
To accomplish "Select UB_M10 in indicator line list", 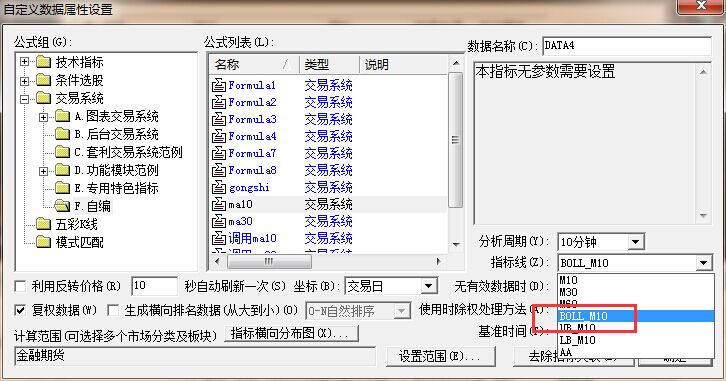I will click(635, 328).
